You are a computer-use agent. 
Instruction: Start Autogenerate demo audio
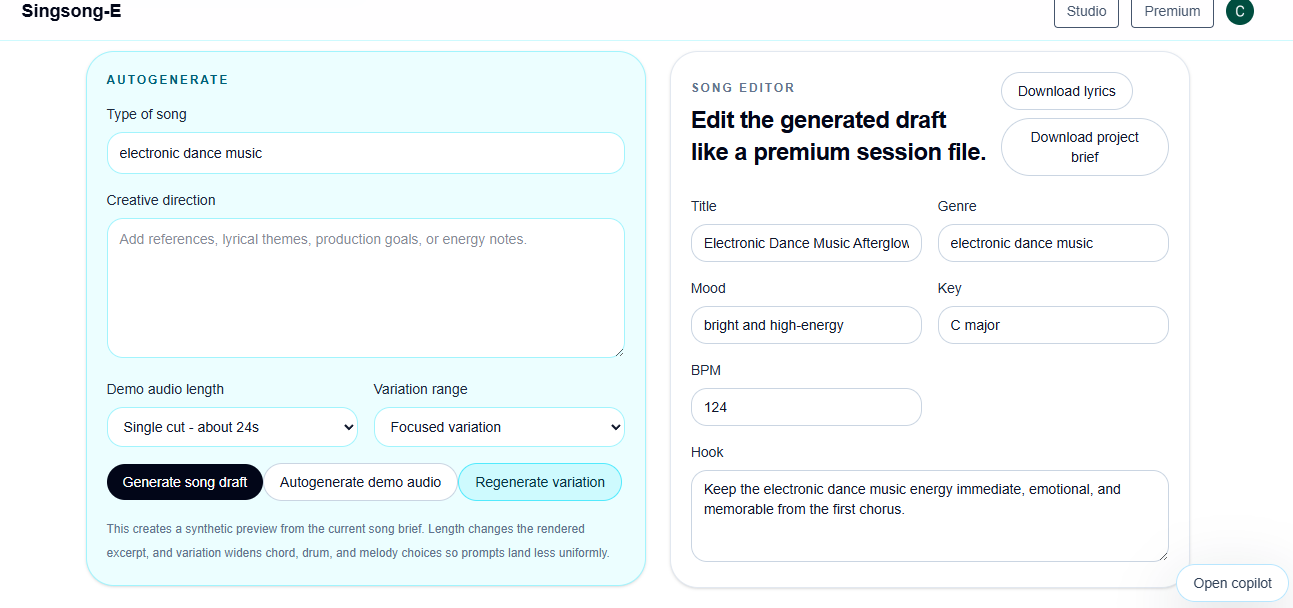pos(360,482)
